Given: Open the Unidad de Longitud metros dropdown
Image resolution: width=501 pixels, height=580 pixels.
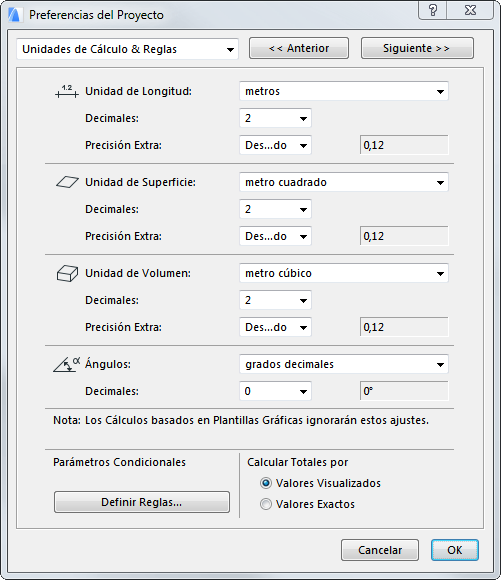Looking at the screenshot, I should pos(344,91).
